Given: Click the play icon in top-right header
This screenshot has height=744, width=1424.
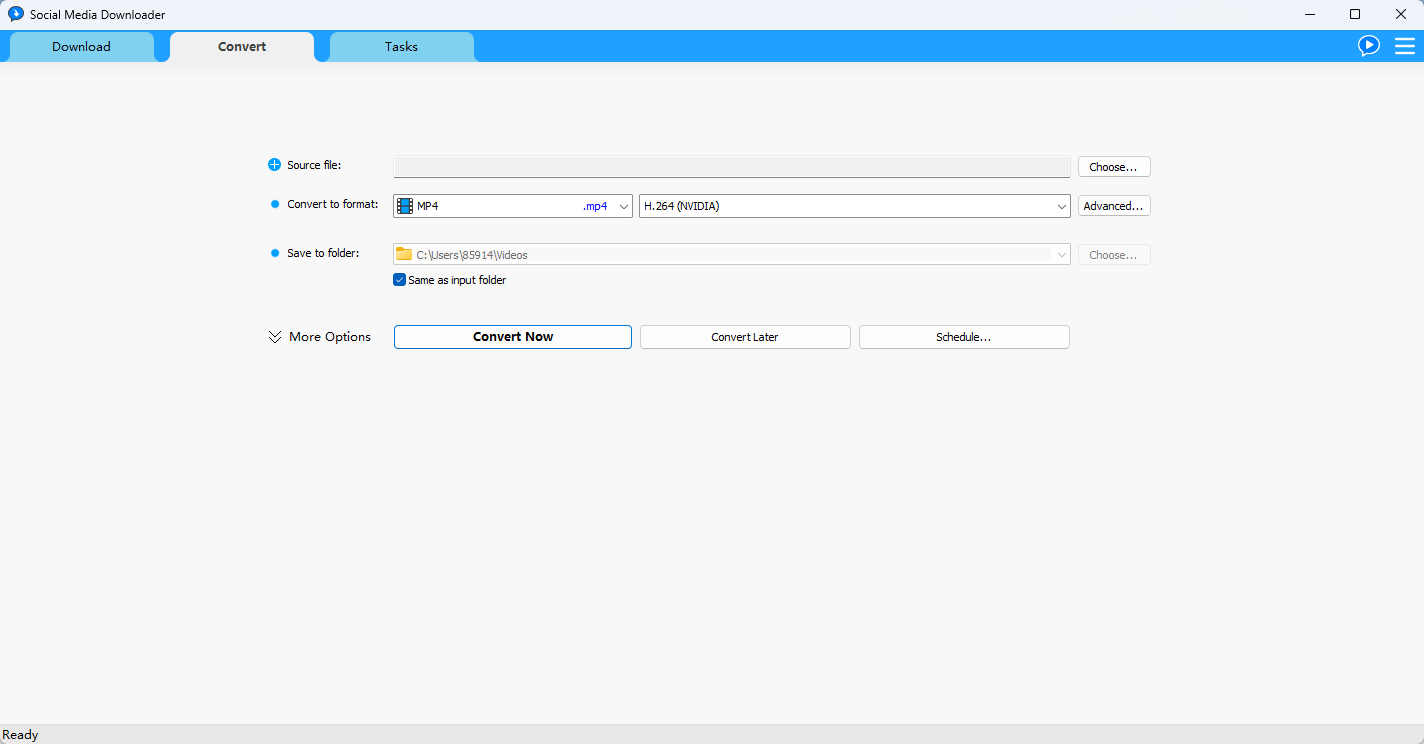Looking at the screenshot, I should (x=1369, y=46).
